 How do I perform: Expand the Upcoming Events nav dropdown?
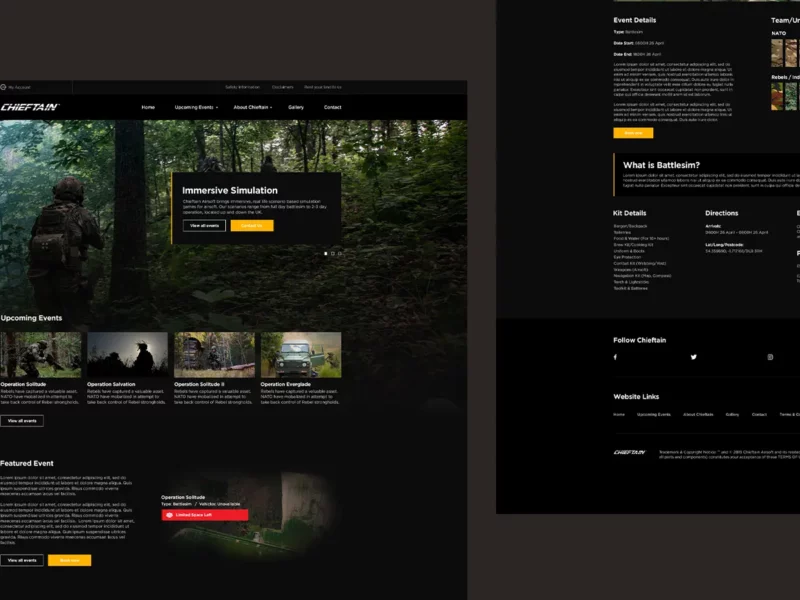196,108
